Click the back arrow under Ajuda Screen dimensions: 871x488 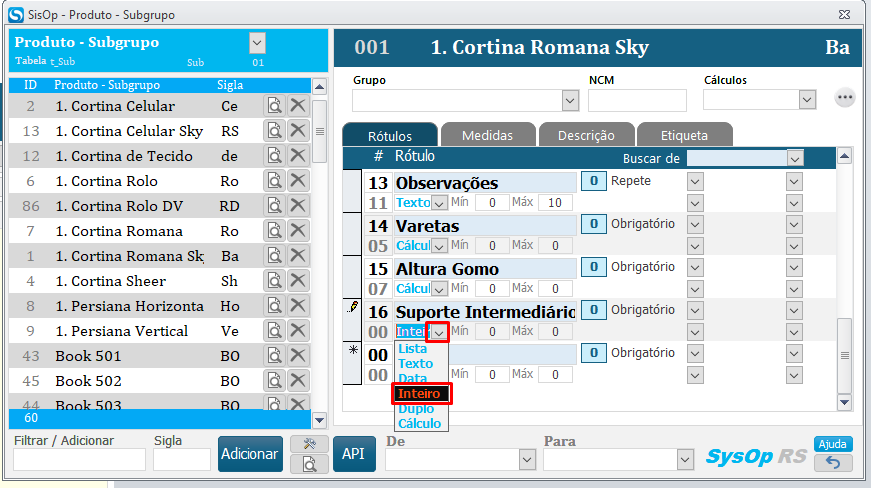[x=833, y=462]
